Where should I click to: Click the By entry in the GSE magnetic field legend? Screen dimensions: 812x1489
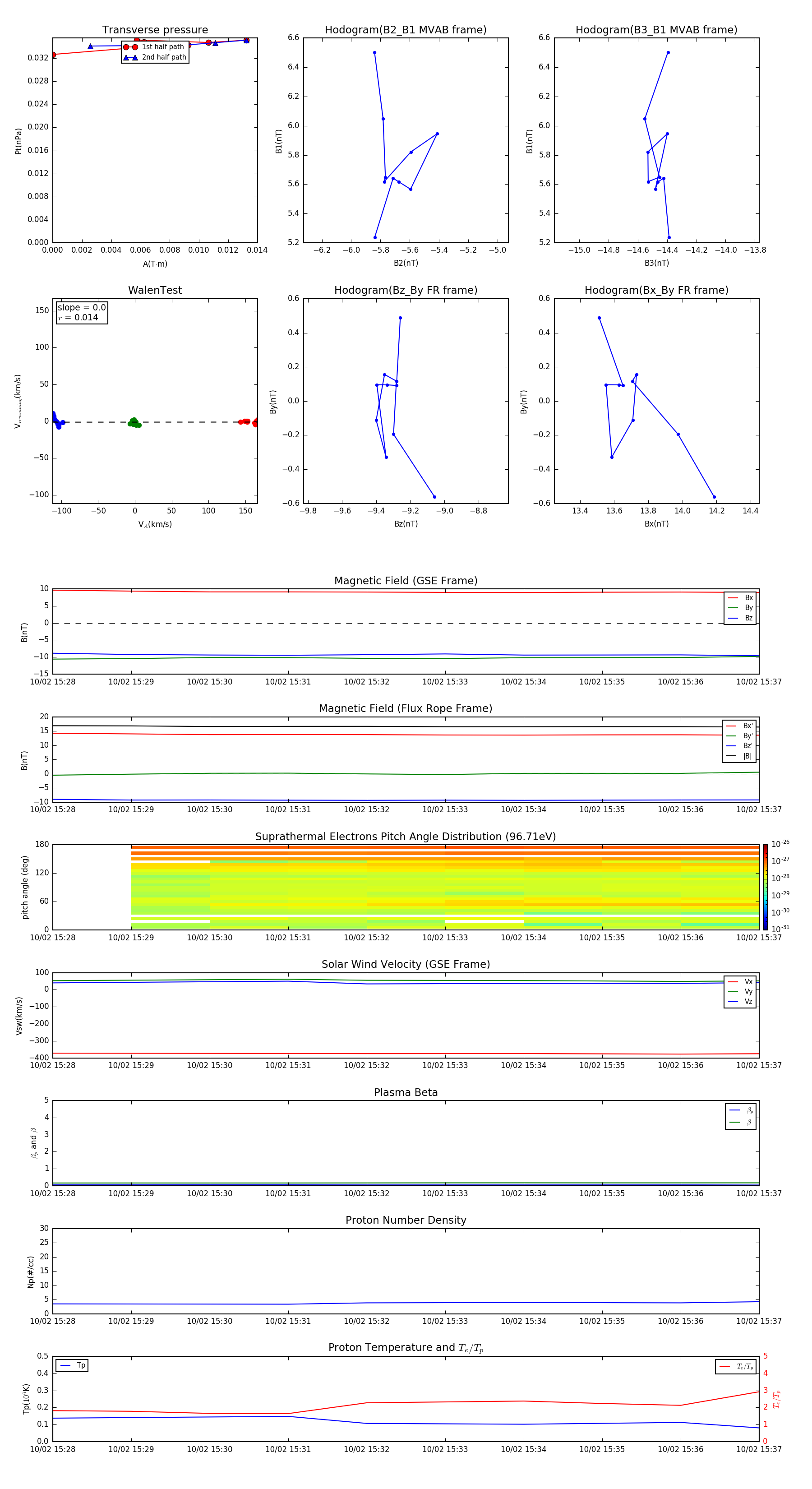coord(740,608)
